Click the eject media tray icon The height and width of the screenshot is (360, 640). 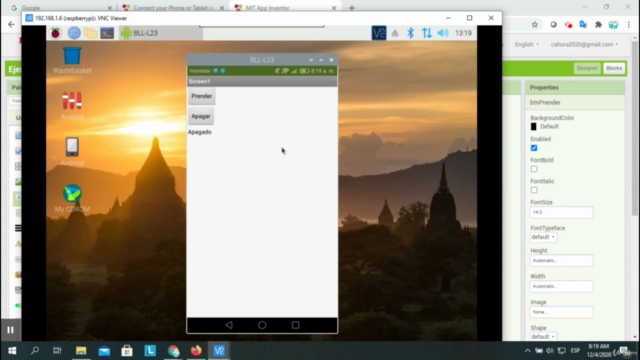coord(395,33)
